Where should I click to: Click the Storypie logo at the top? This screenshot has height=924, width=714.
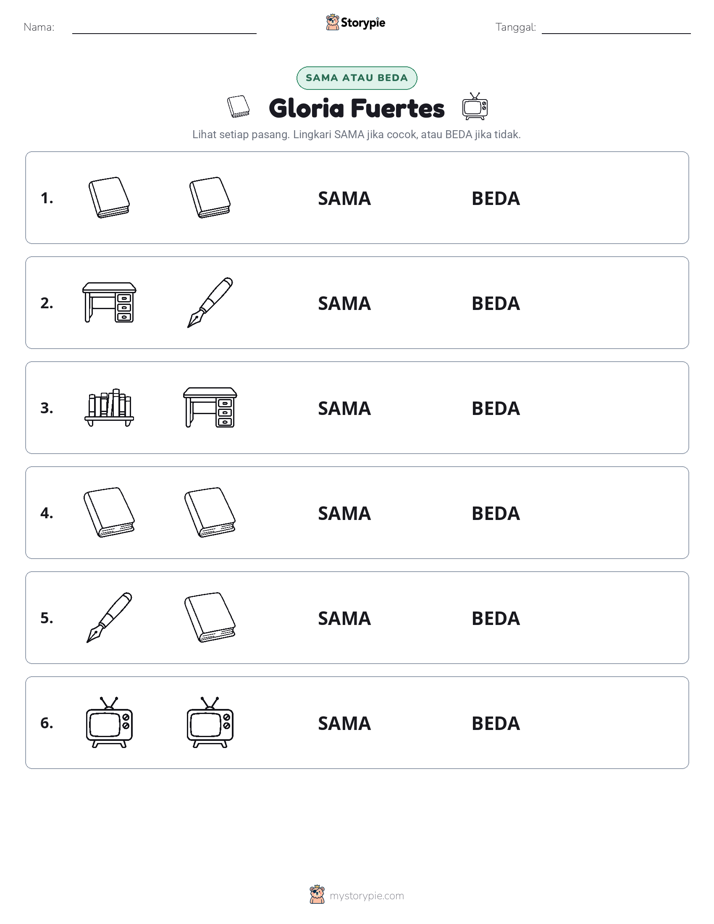tap(355, 22)
